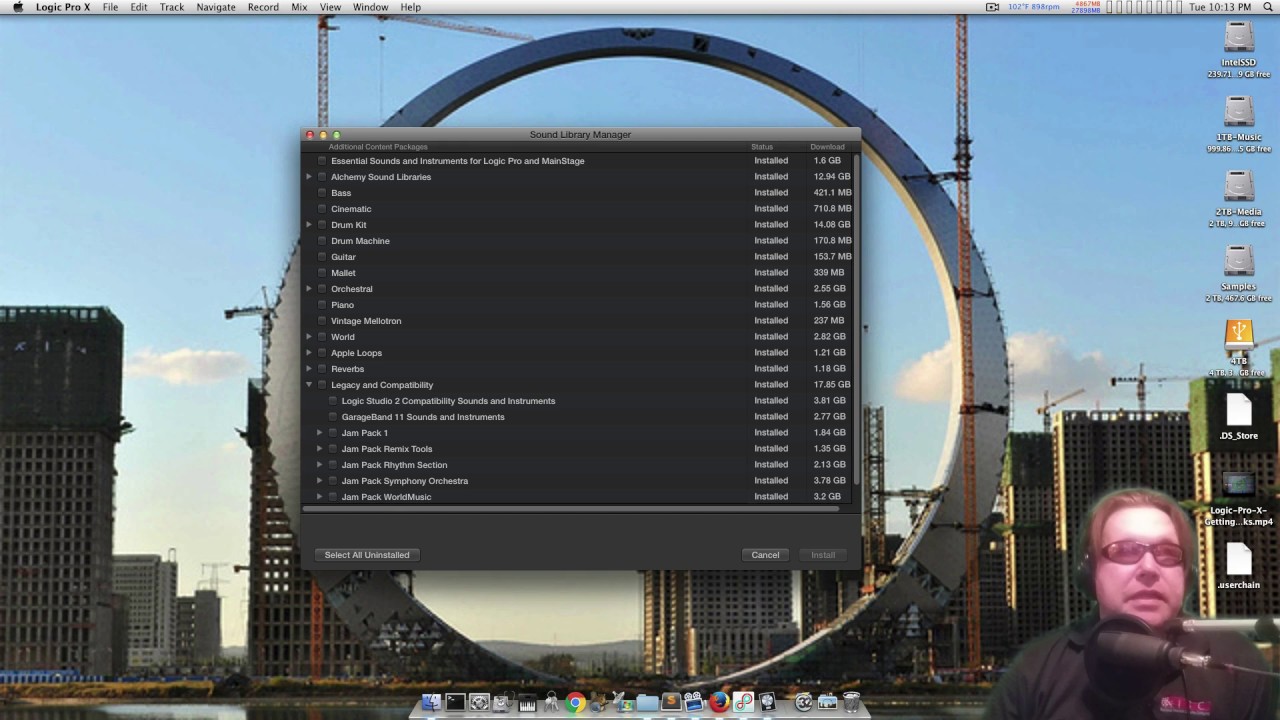Select the Logic-Pro-X-Getting mp4 file
Image resolution: width=1280 pixels, height=720 pixels.
tap(1239, 486)
